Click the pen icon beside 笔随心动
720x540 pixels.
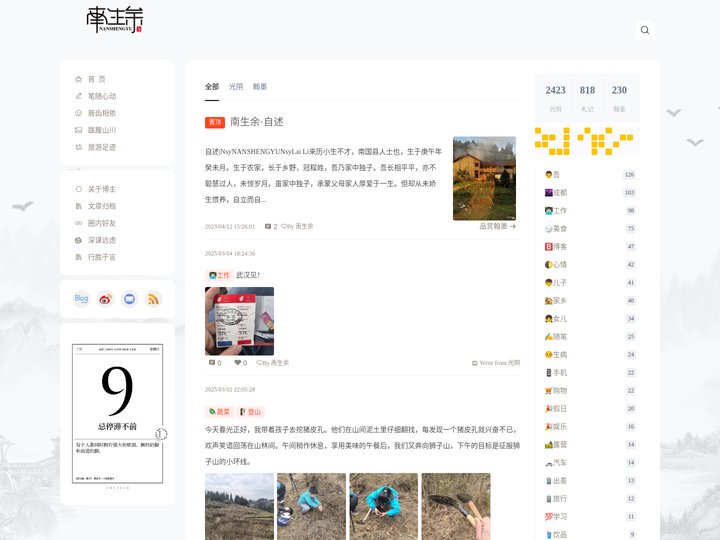coord(79,96)
